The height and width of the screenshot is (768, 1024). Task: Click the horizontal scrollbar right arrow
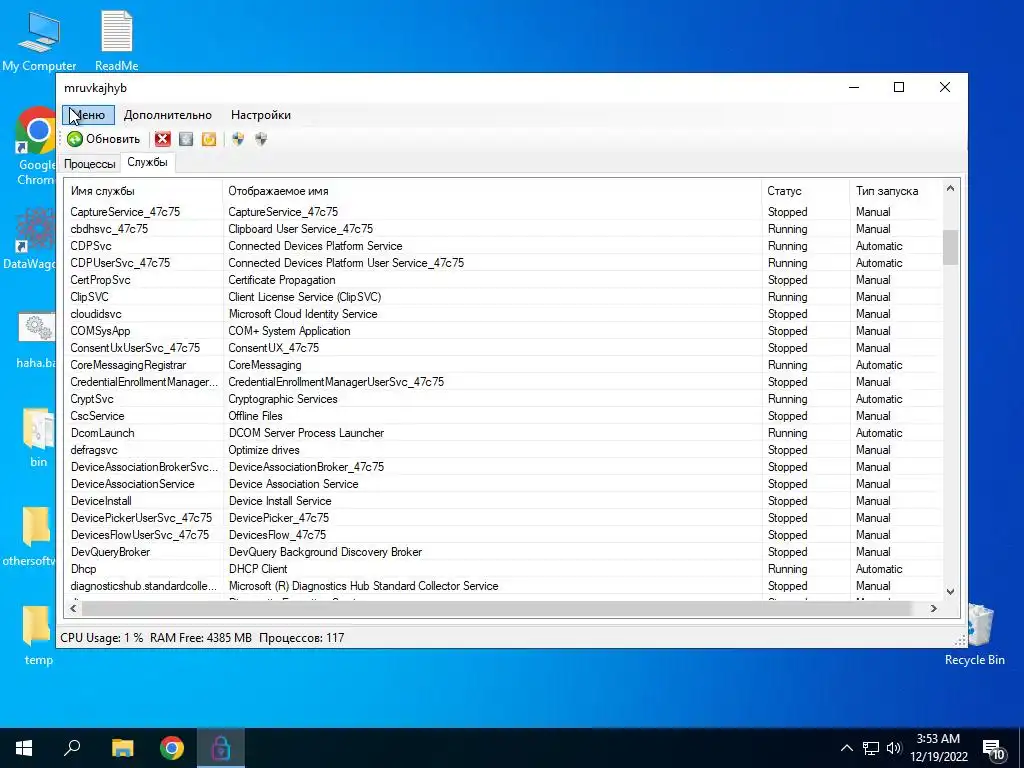coord(934,608)
